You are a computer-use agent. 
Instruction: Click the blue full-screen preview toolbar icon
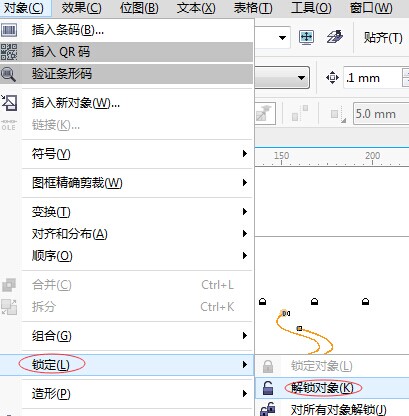click(x=306, y=37)
